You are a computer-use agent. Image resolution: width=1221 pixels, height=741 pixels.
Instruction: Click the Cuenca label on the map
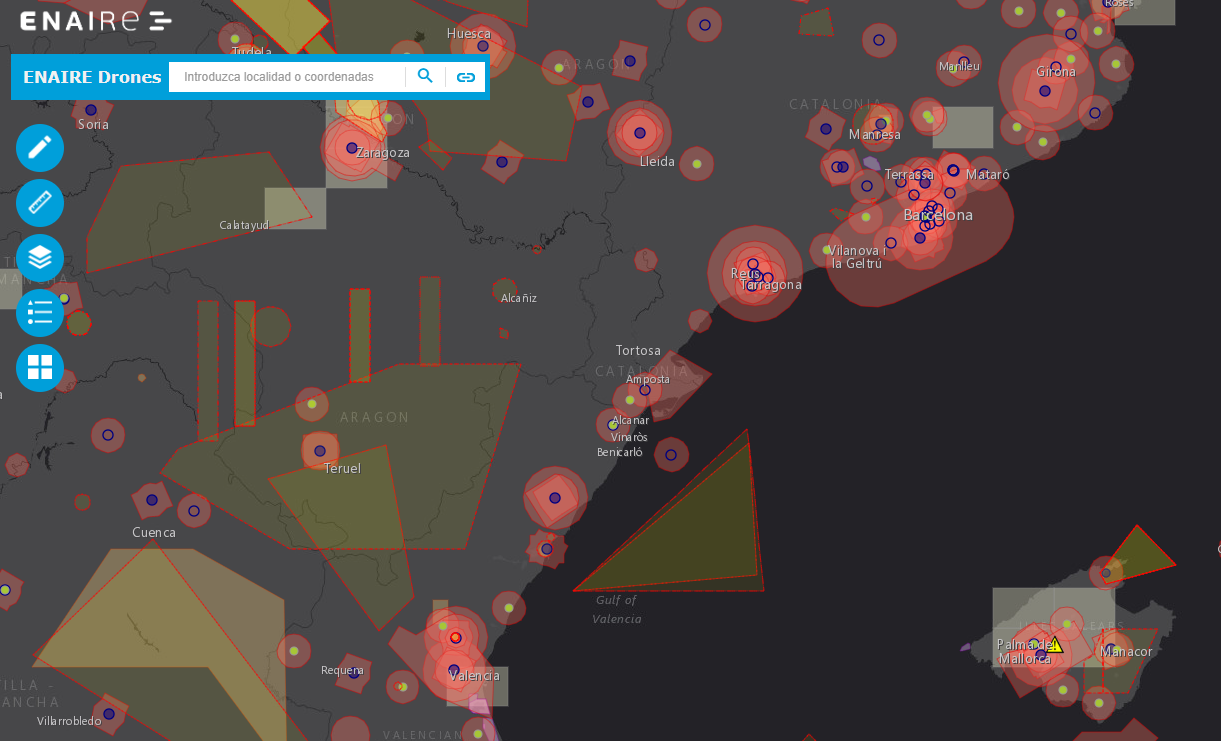point(154,533)
